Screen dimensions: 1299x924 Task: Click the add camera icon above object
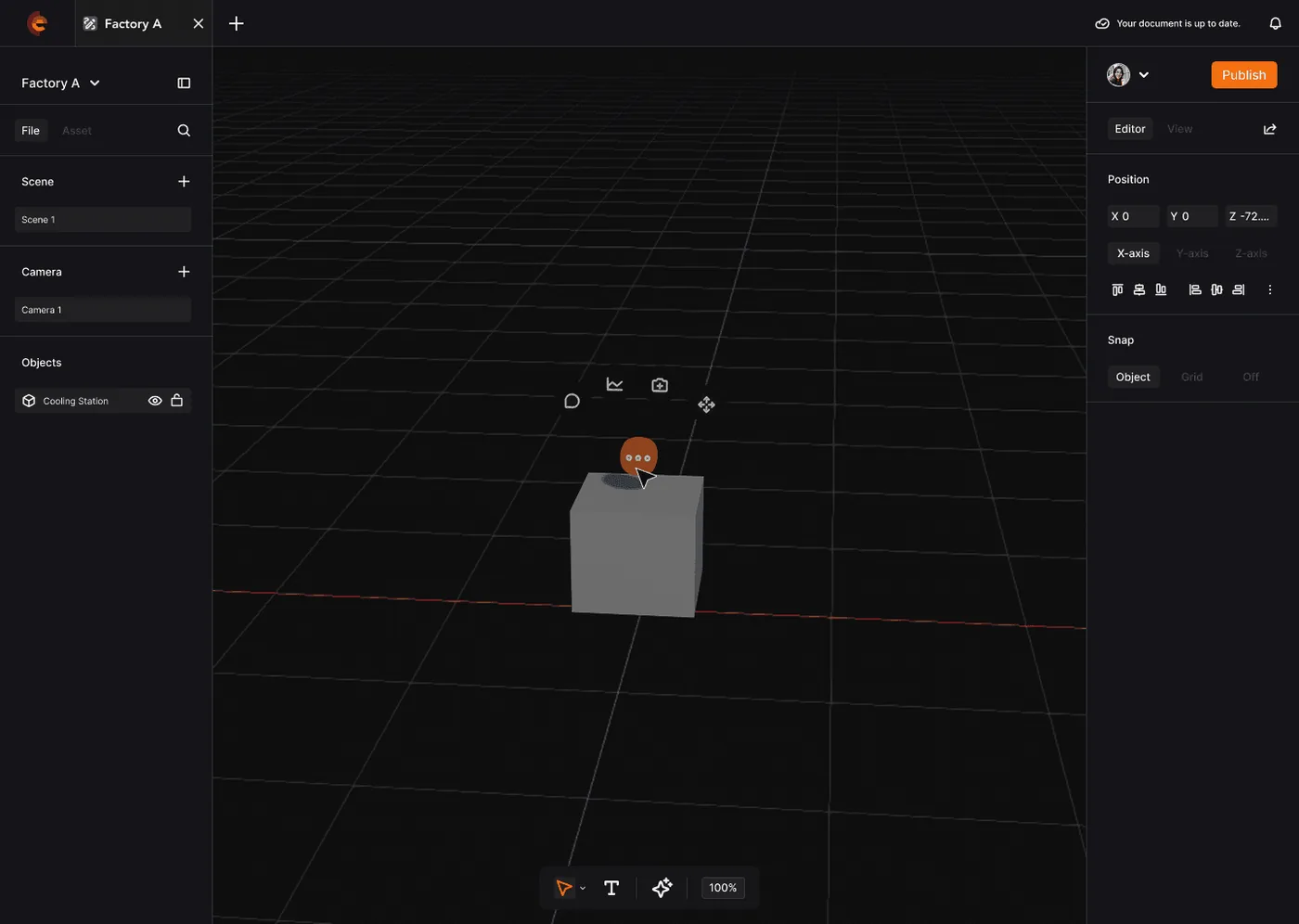click(660, 385)
